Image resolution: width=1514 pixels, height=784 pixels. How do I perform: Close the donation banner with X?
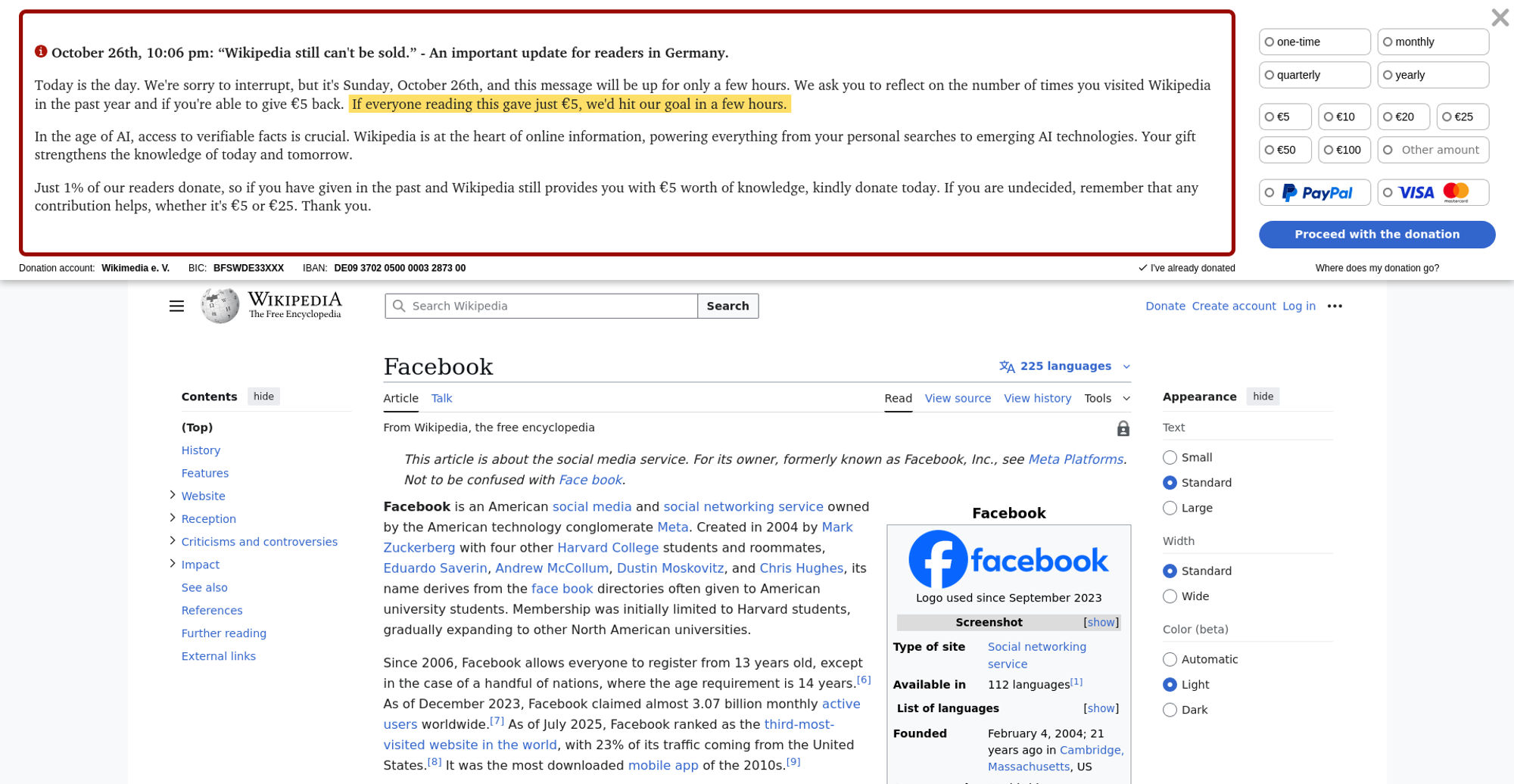[1499, 17]
